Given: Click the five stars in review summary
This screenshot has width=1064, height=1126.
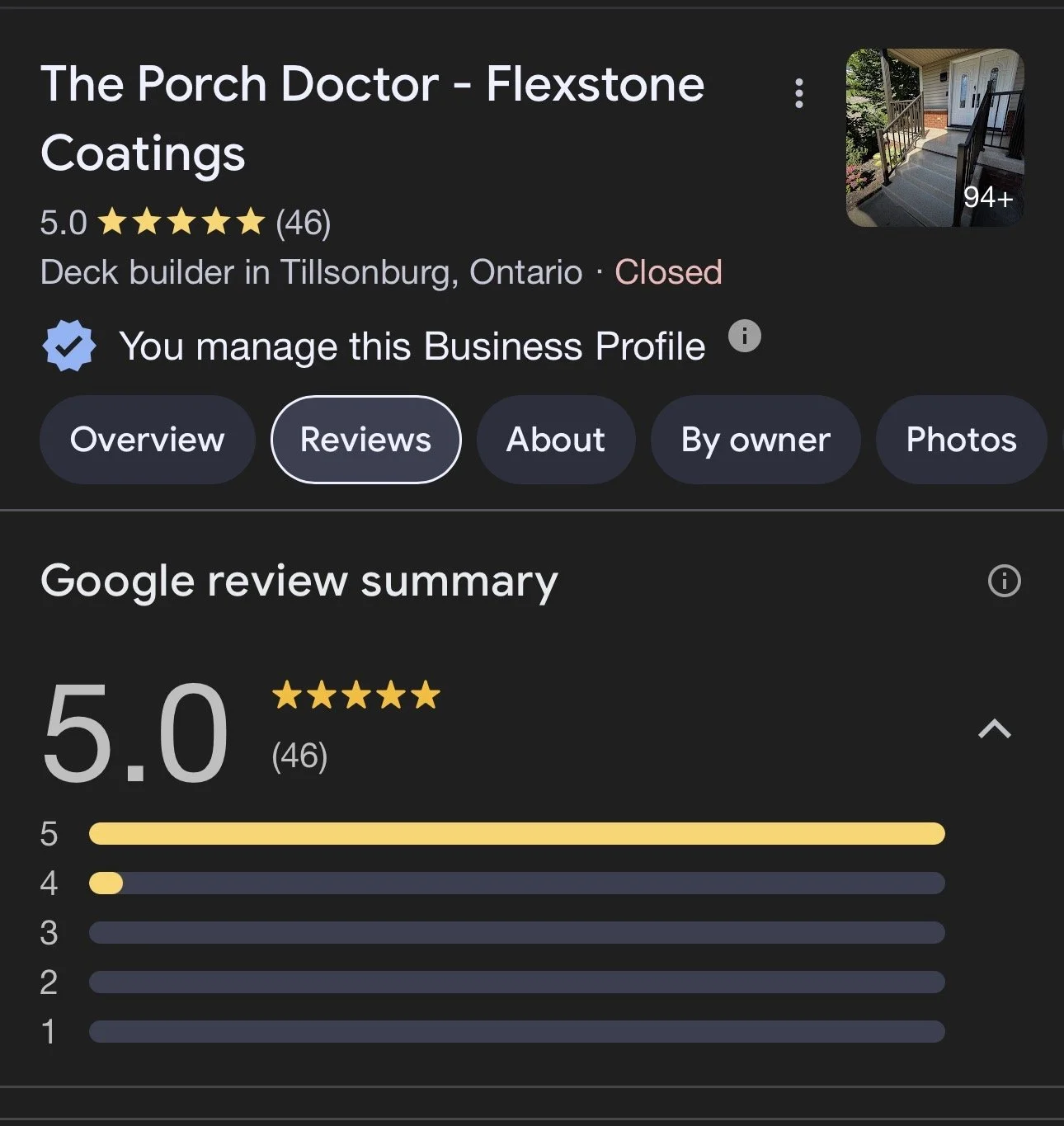Looking at the screenshot, I should (x=356, y=695).
